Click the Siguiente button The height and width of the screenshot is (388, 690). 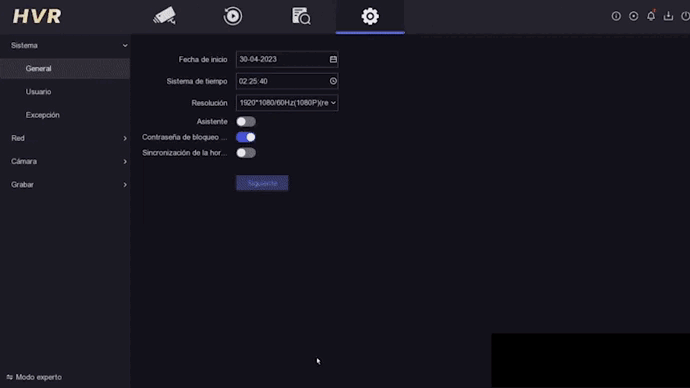(x=262, y=183)
